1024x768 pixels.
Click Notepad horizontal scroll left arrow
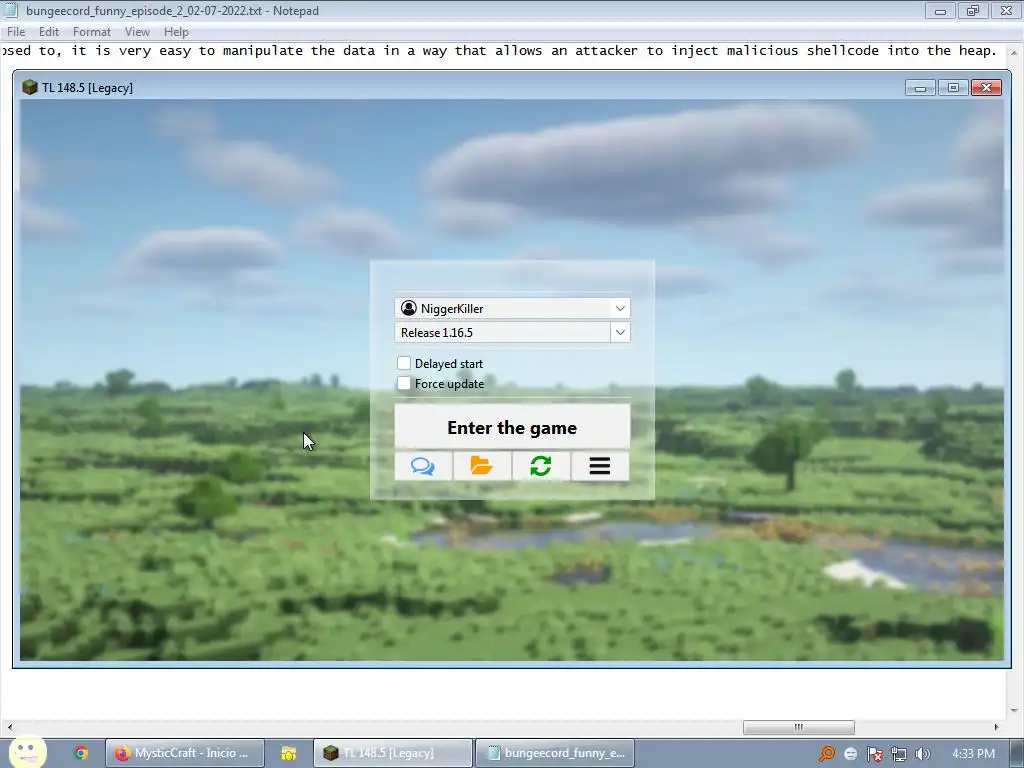pyautogui.click(x=9, y=727)
